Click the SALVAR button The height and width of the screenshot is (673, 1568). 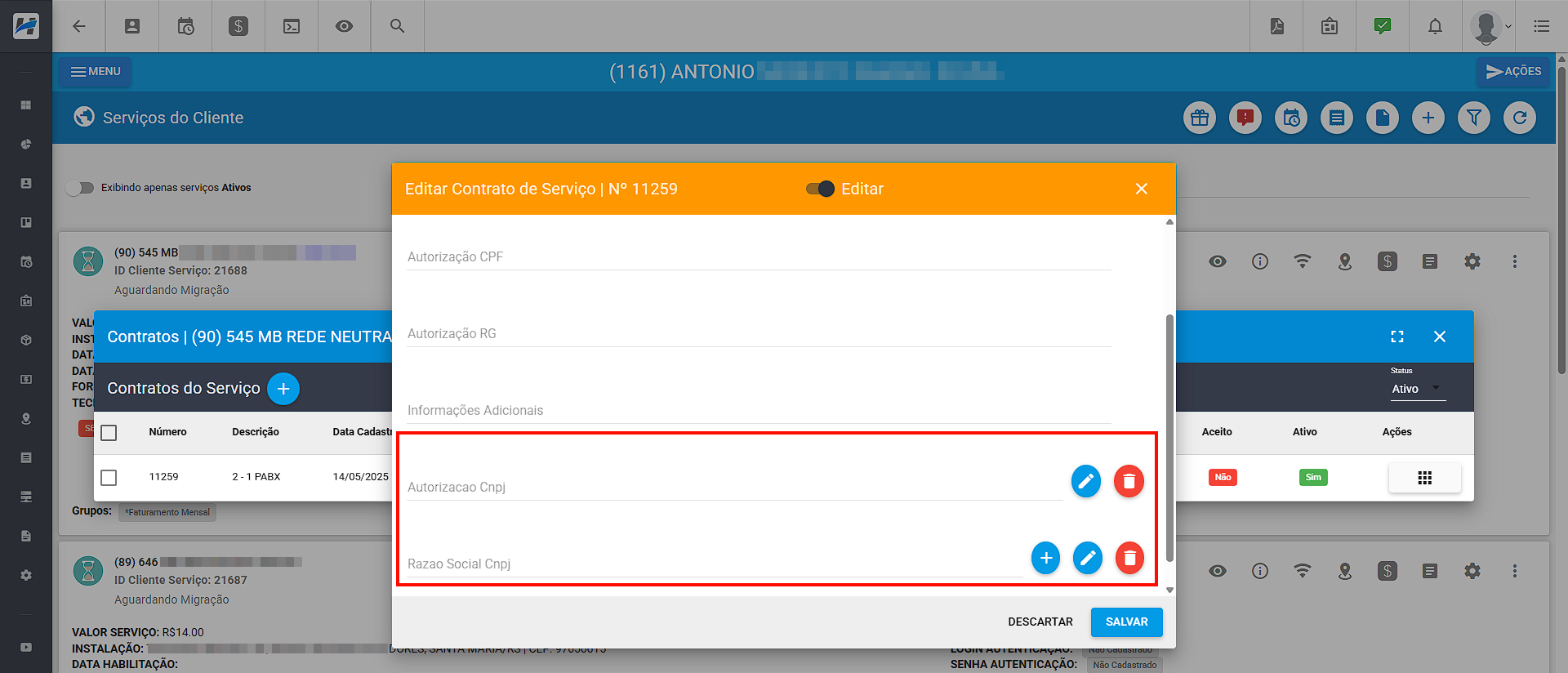[1127, 622]
